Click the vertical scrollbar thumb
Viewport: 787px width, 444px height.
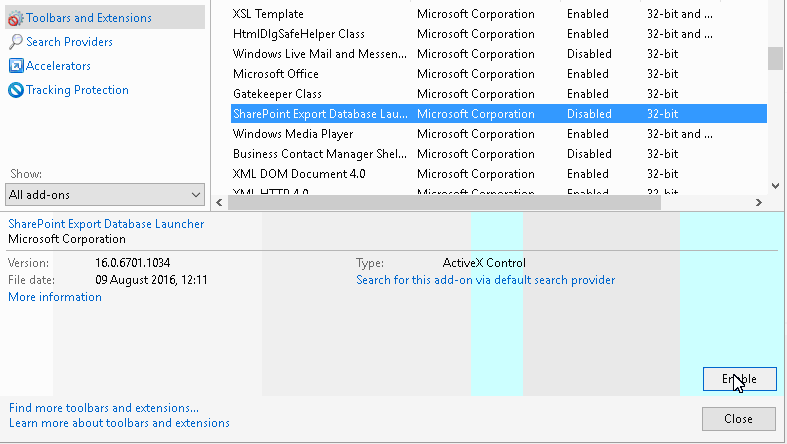coord(775,59)
